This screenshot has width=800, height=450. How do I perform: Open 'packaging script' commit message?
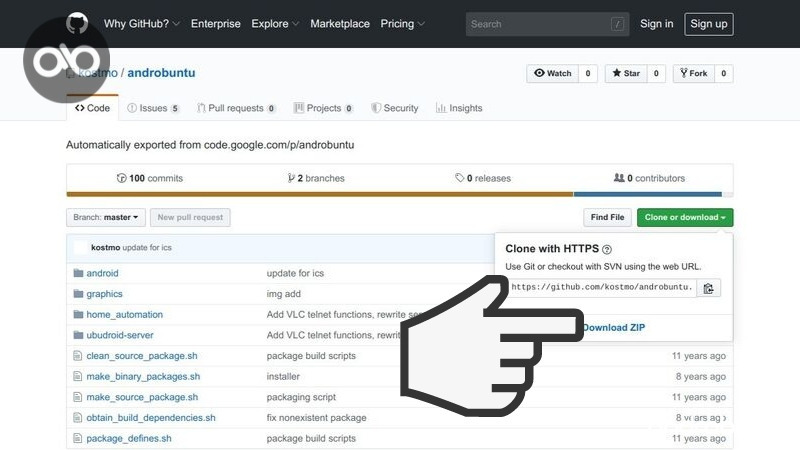click(x=302, y=397)
